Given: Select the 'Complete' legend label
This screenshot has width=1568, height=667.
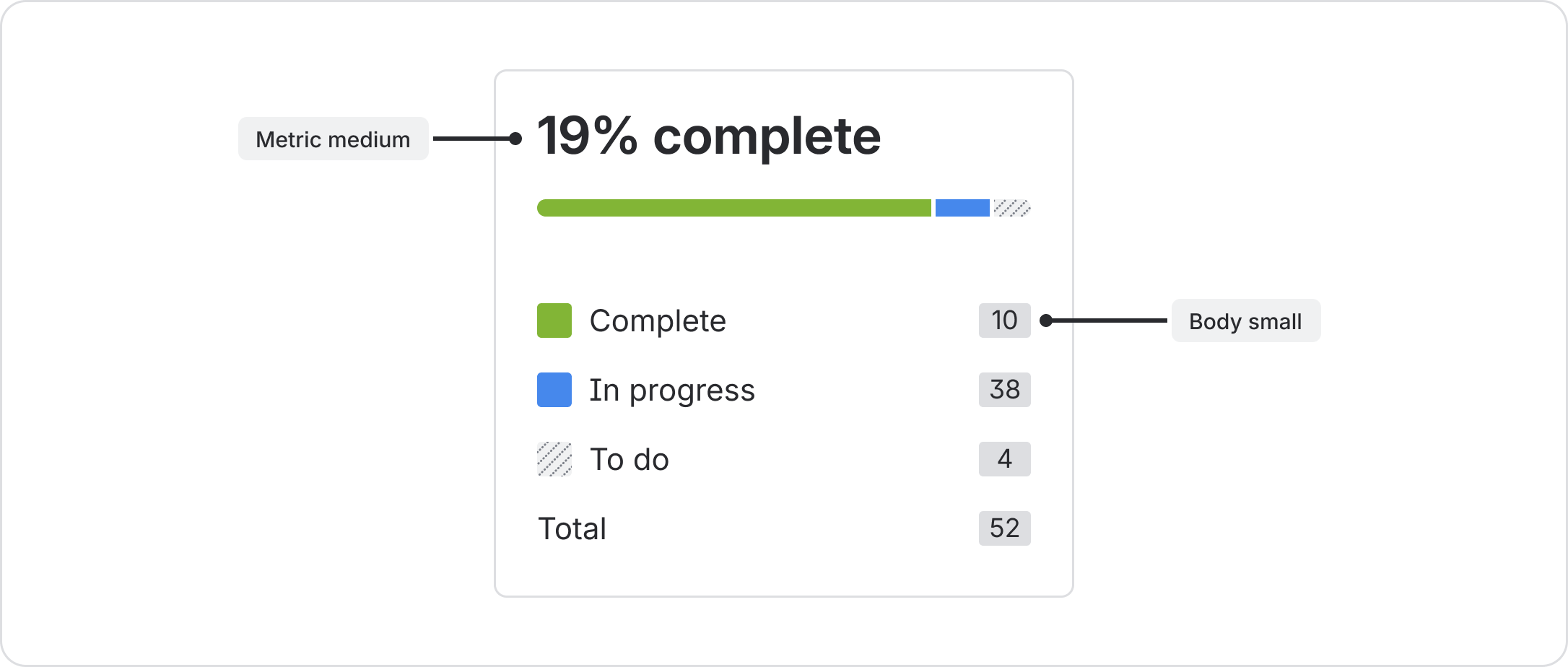Looking at the screenshot, I should click(657, 321).
